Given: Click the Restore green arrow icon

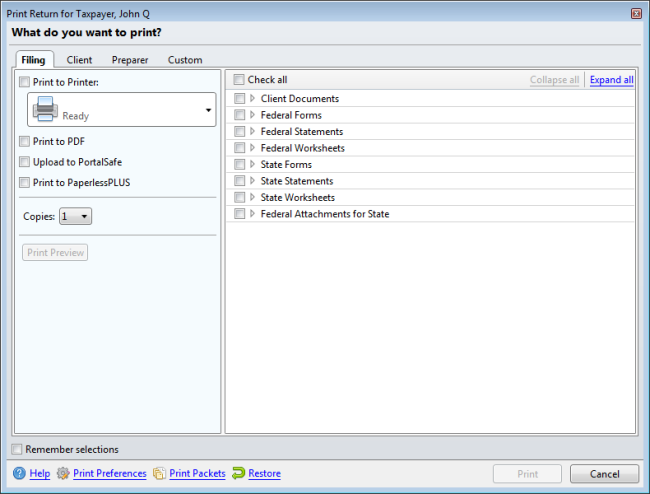Looking at the screenshot, I should [239, 473].
